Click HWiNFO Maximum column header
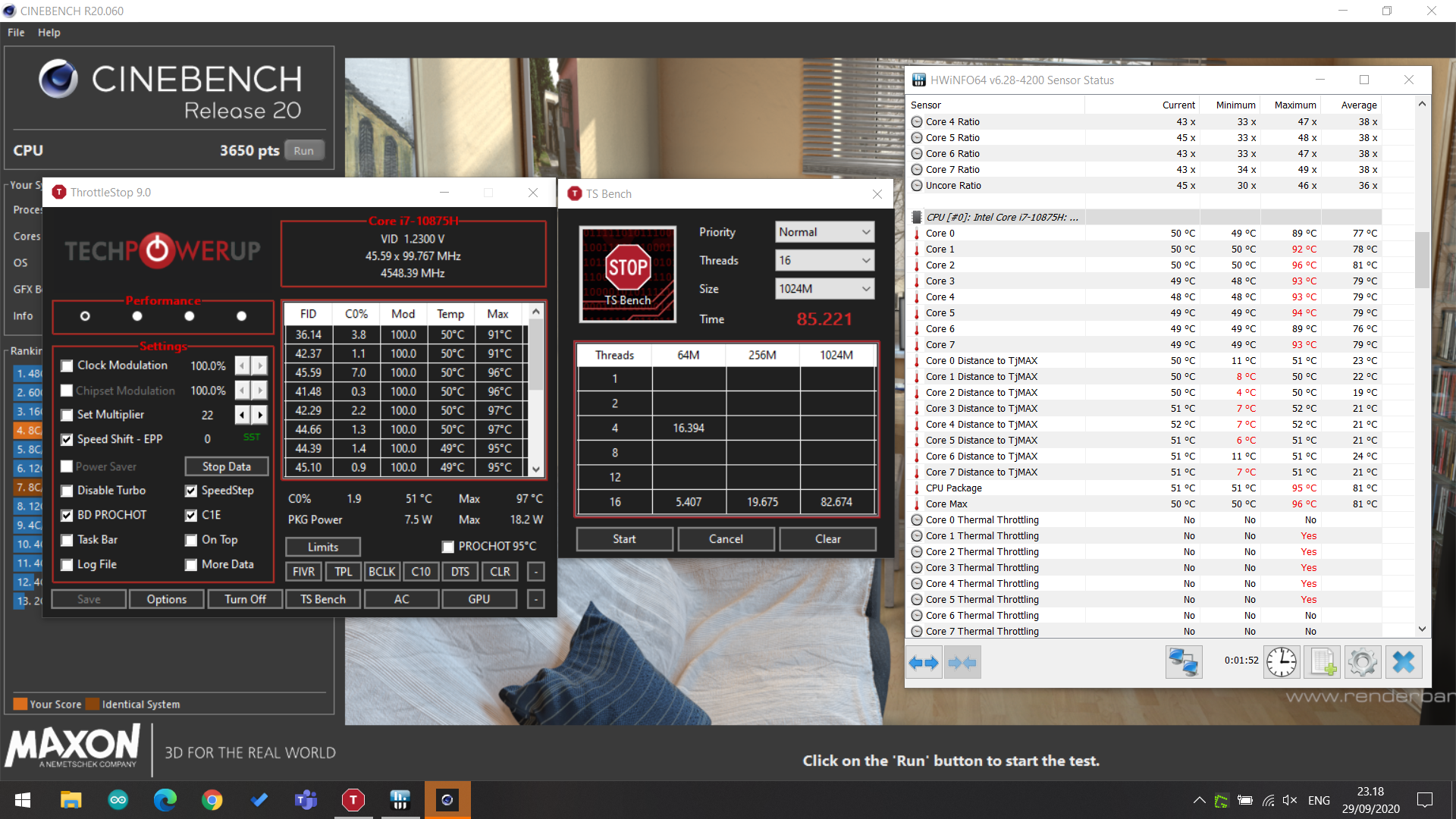 pos(1295,105)
